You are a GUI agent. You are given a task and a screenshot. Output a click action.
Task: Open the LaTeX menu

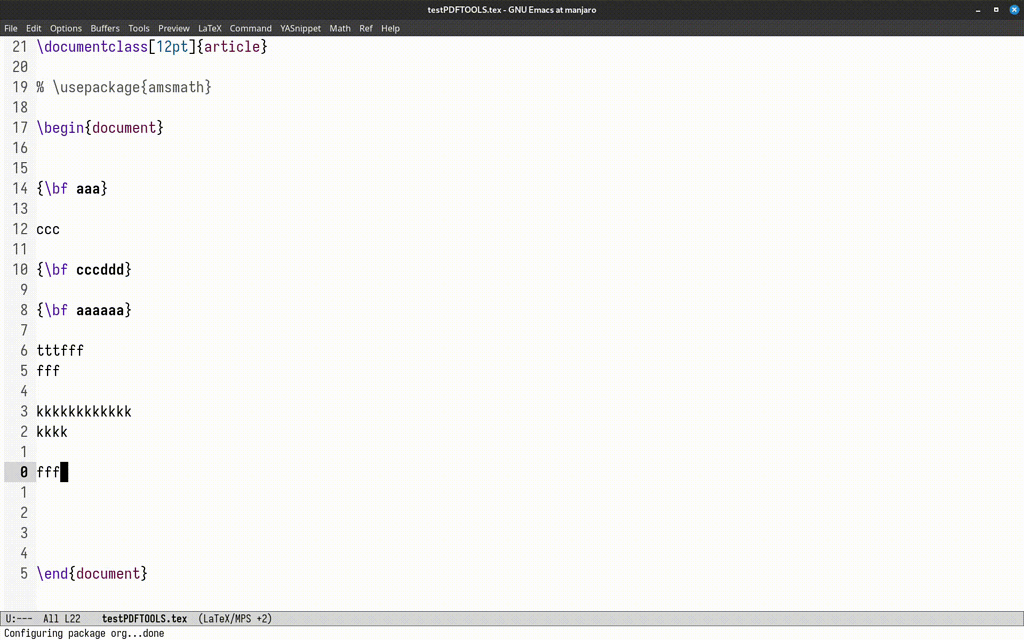[x=209, y=28]
